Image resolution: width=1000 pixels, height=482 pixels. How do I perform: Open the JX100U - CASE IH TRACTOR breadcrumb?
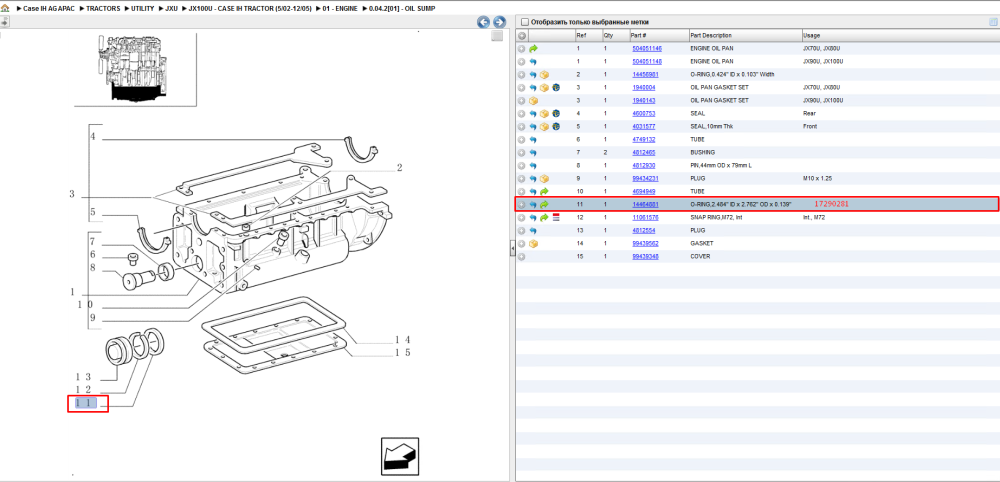pyautogui.click(x=250, y=10)
